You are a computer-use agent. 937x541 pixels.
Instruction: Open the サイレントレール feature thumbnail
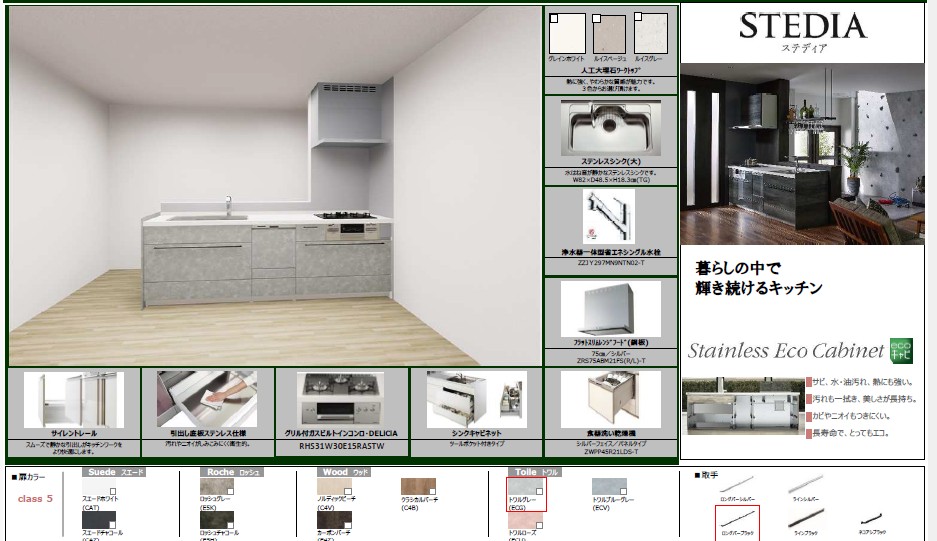point(72,398)
